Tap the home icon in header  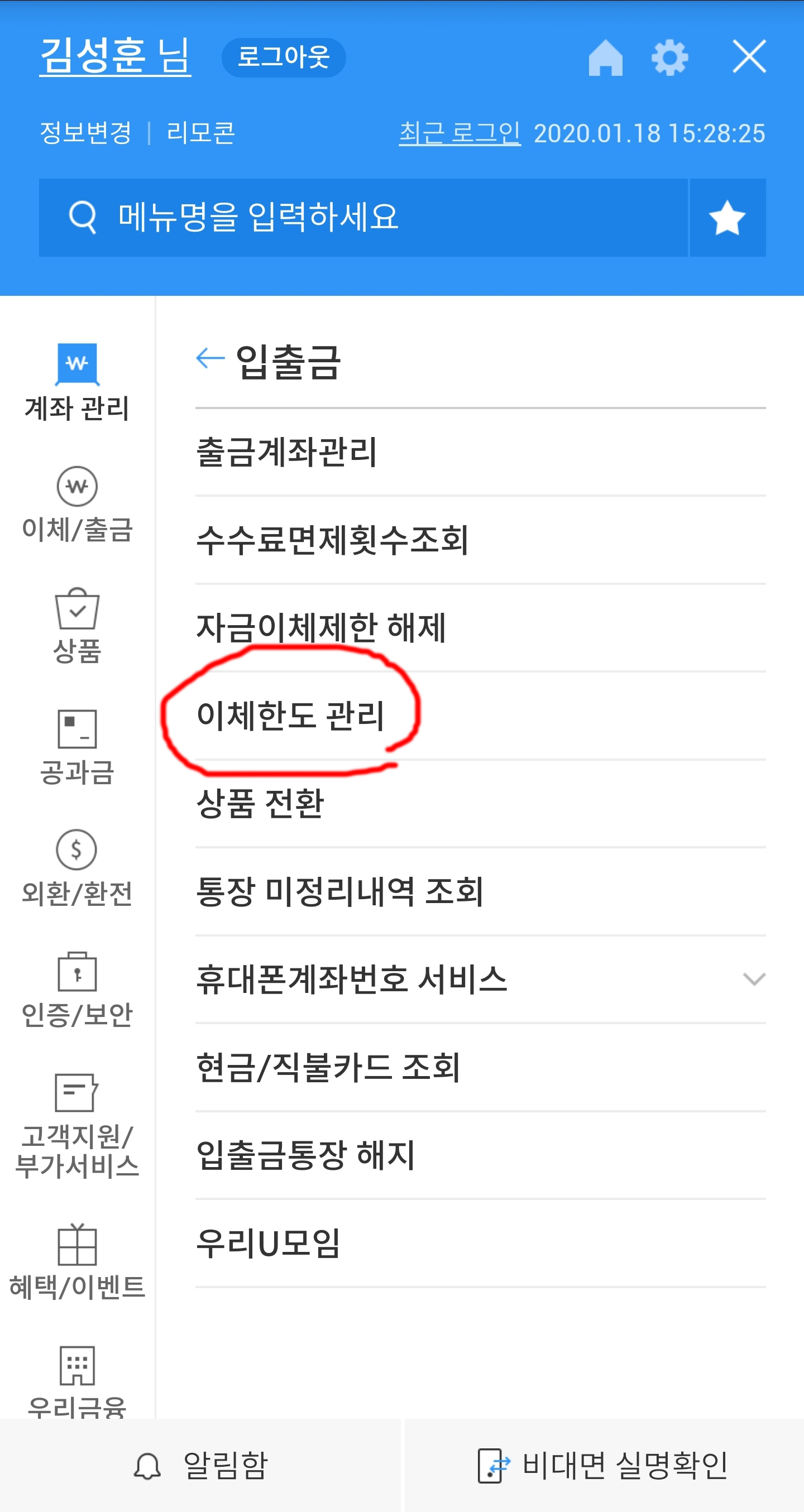tap(605, 57)
